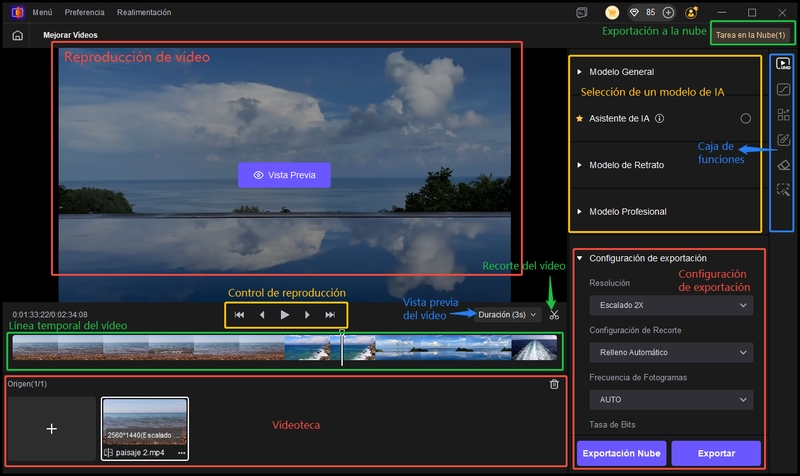Skip to the start of video
This screenshot has height=476, width=800.
click(240, 315)
